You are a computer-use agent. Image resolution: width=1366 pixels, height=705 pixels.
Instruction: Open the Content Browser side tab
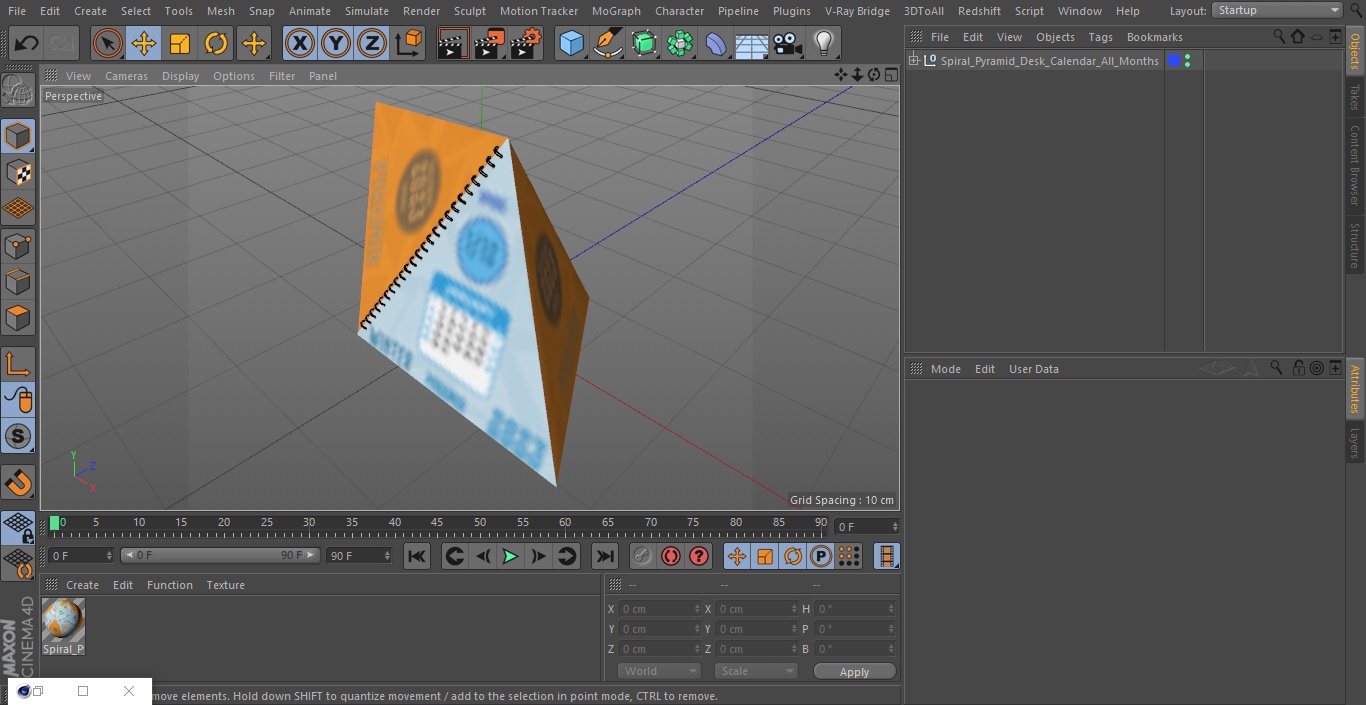tap(1355, 165)
